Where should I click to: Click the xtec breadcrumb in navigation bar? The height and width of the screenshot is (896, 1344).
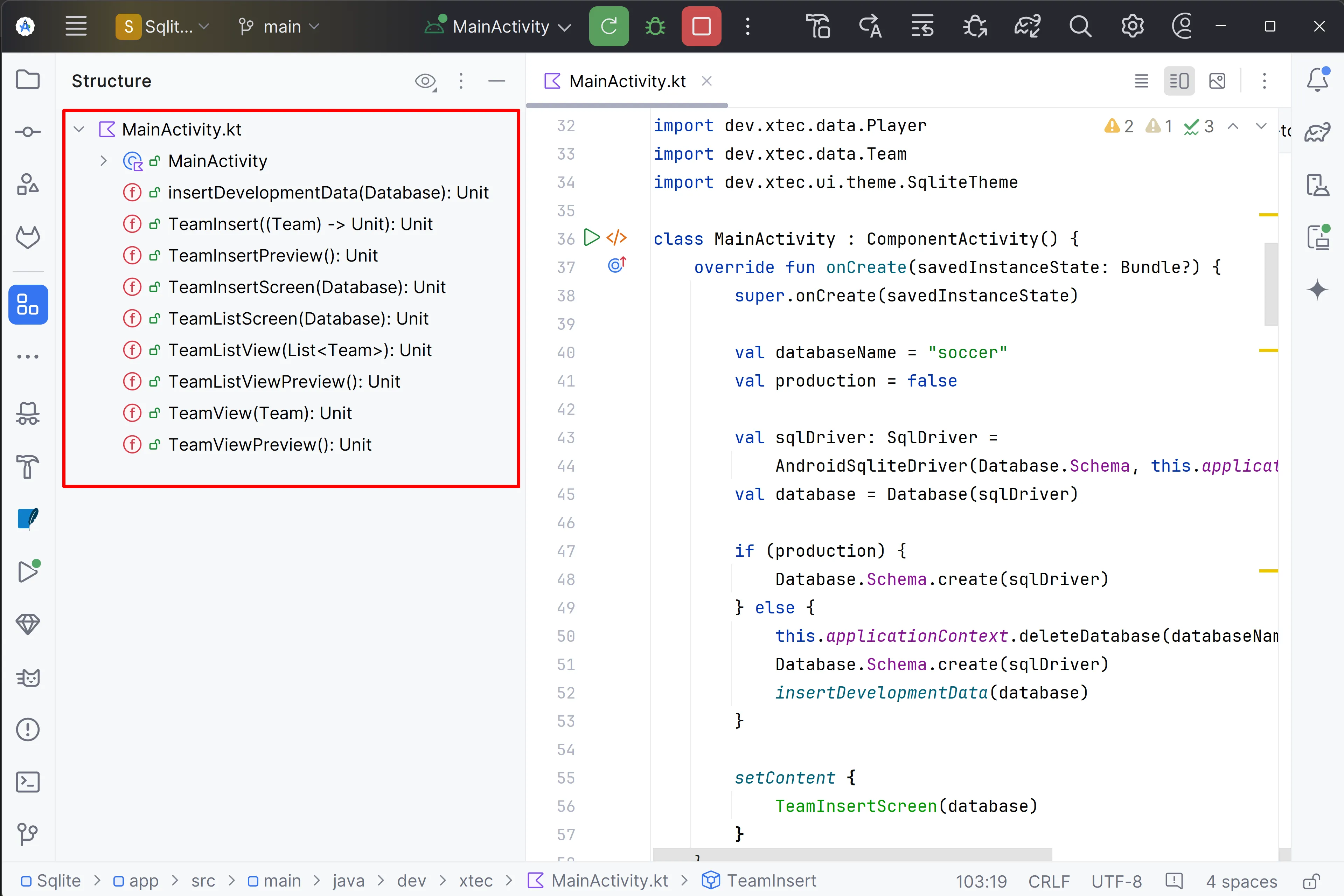pyautogui.click(x=475, y=881)
